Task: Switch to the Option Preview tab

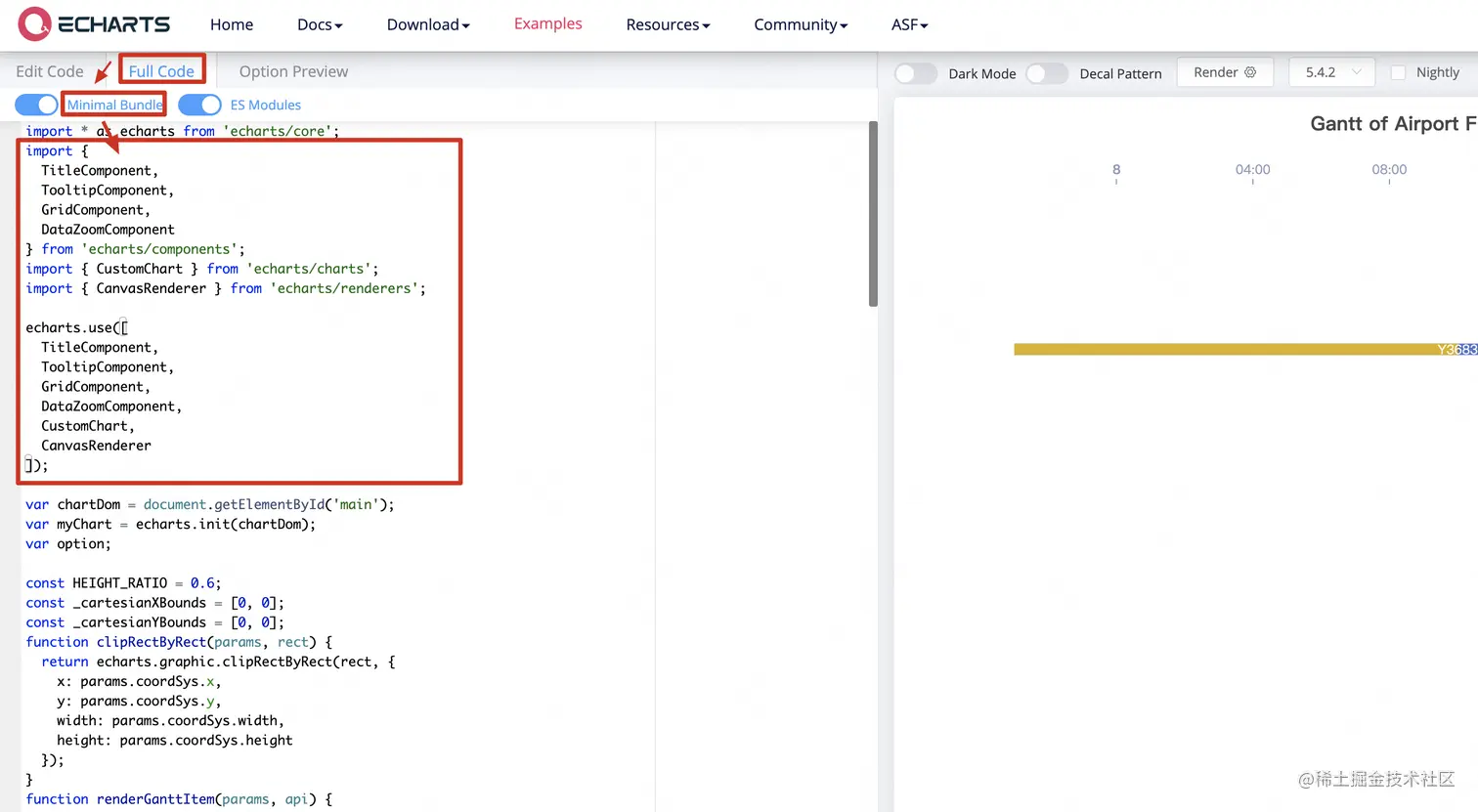Action: click(293, 71)
